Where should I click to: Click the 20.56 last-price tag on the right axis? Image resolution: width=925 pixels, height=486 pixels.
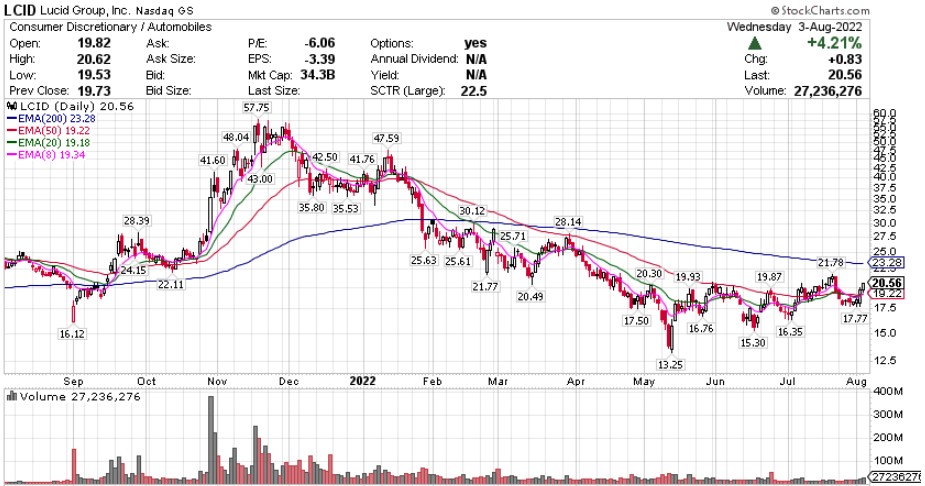[887, 283]
